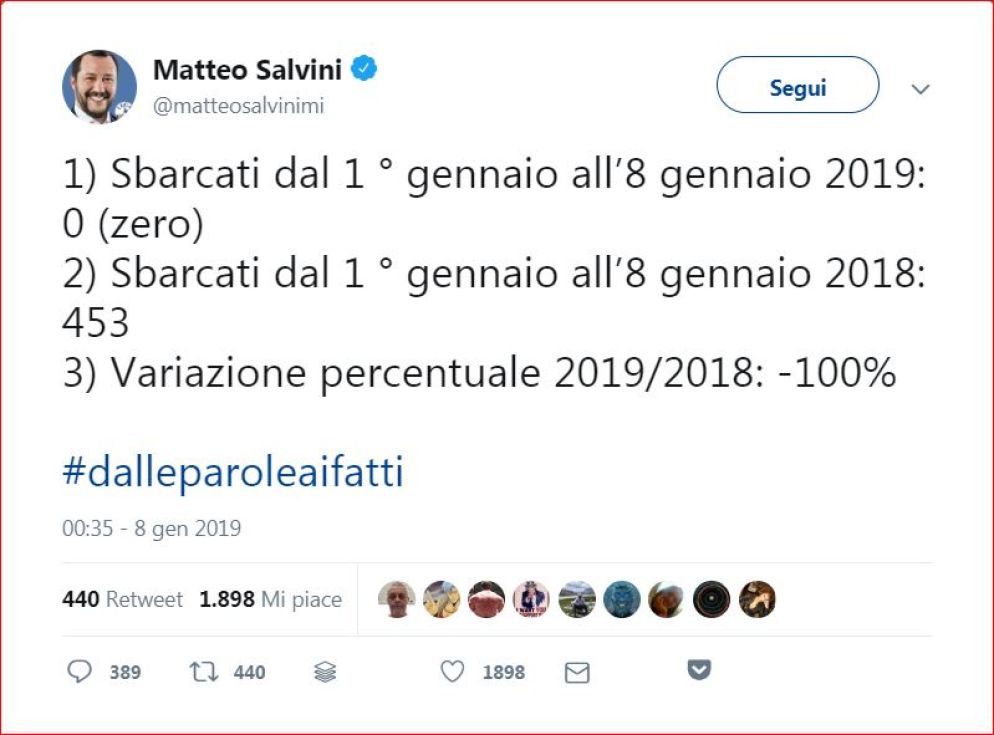Save tweet with the Pocket icon
The width and height of the screenshot is (994, 735).
tap(699, 670)
